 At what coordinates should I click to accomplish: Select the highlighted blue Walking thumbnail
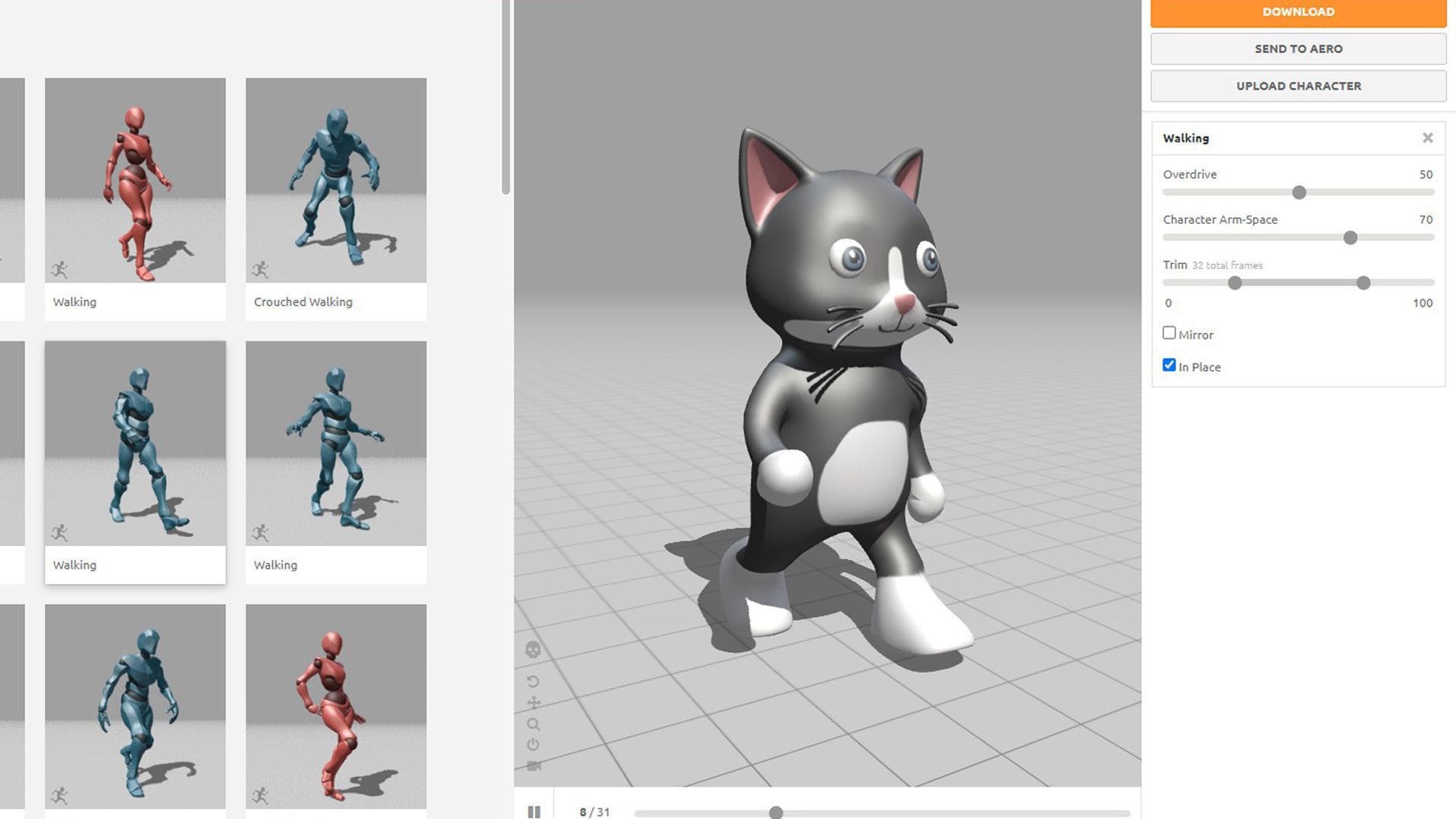coord(135,444)
